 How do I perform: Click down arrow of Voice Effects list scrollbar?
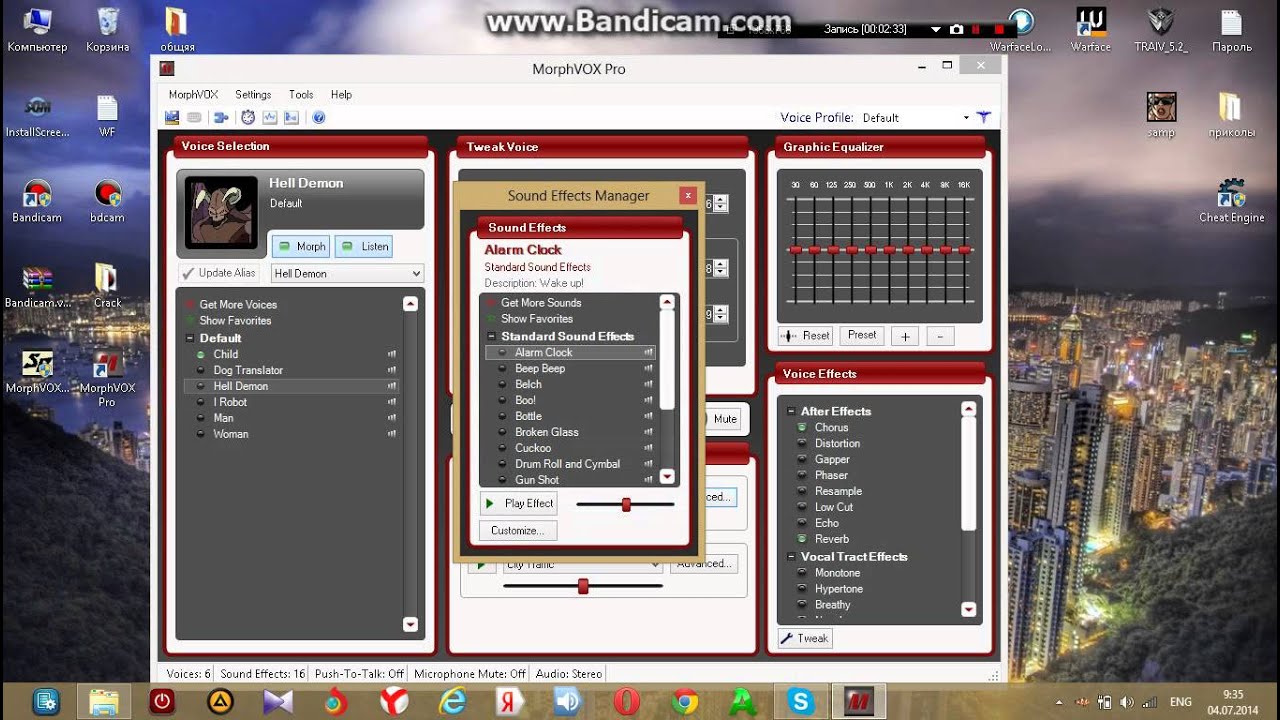tap(968, 609)
